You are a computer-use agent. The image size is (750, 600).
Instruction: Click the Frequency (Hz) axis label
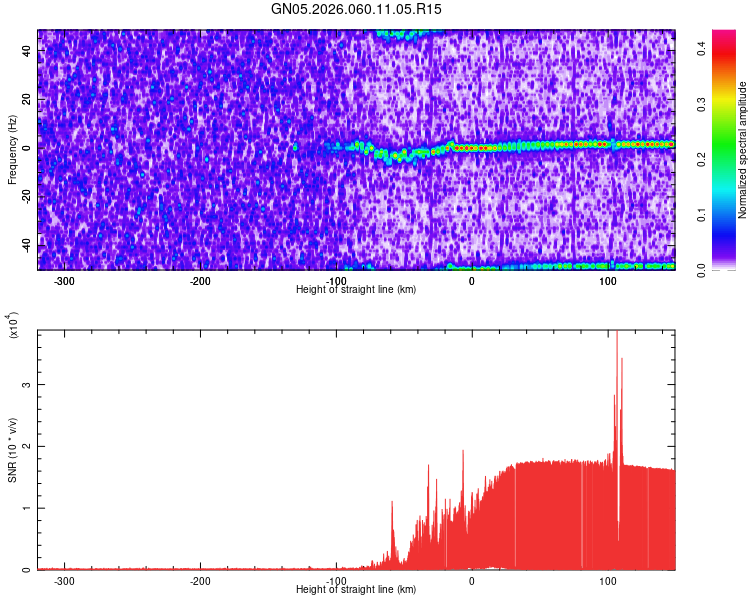coord(12,150)
